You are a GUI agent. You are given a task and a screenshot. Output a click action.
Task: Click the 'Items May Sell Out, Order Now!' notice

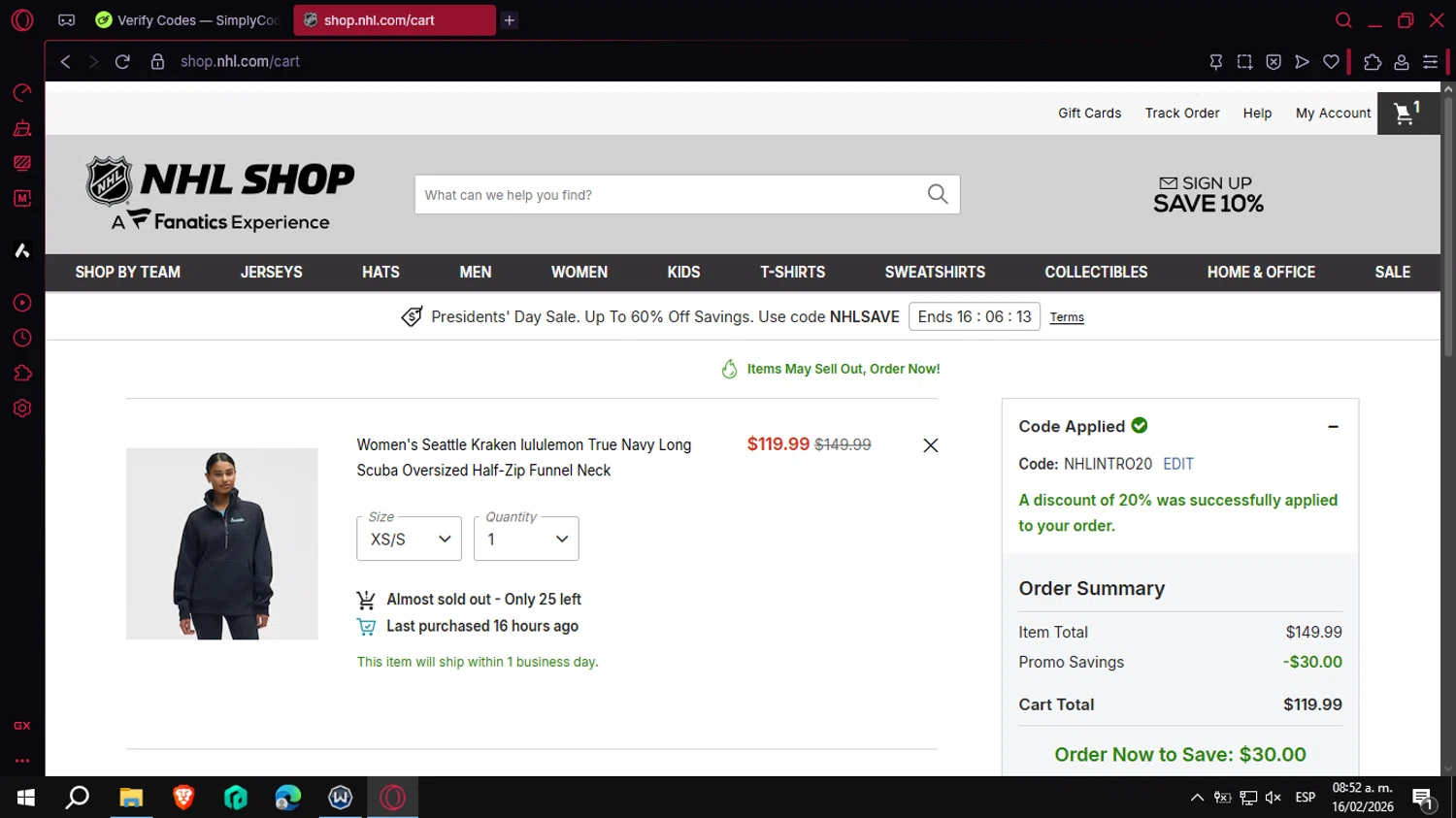point(831,369)
